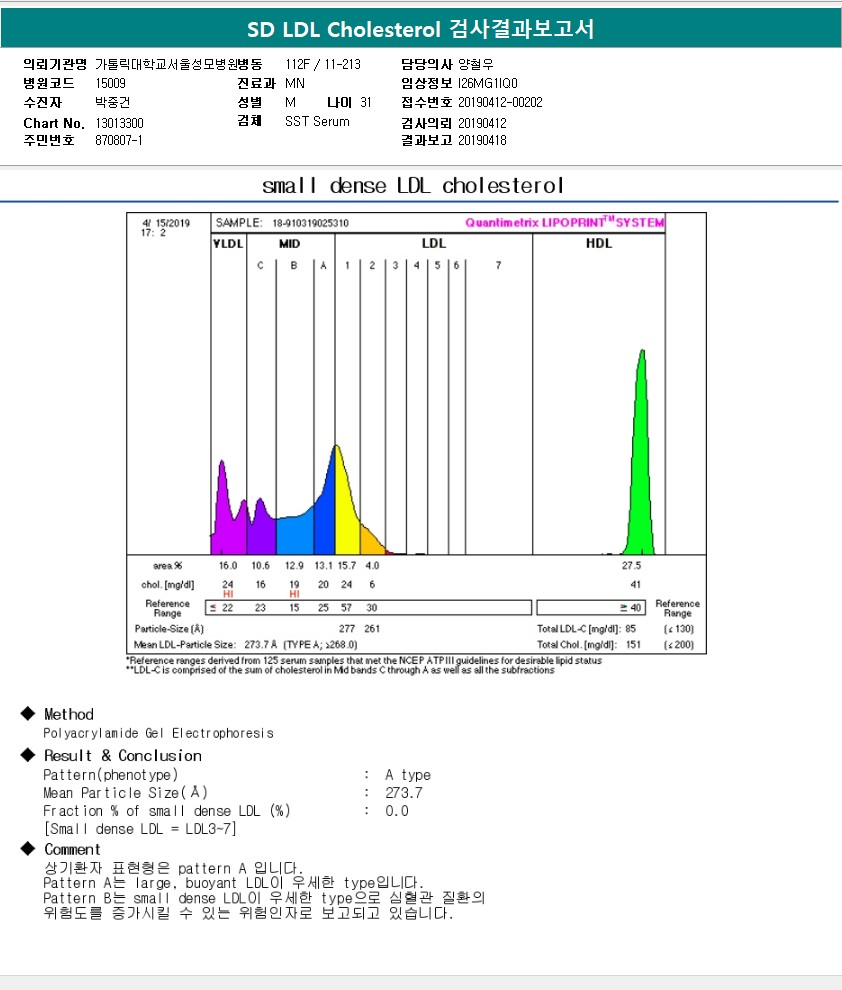842x990 pixels.
Task: Select the HDL column header
Action: pyautogui.click(x=599, y=243)
